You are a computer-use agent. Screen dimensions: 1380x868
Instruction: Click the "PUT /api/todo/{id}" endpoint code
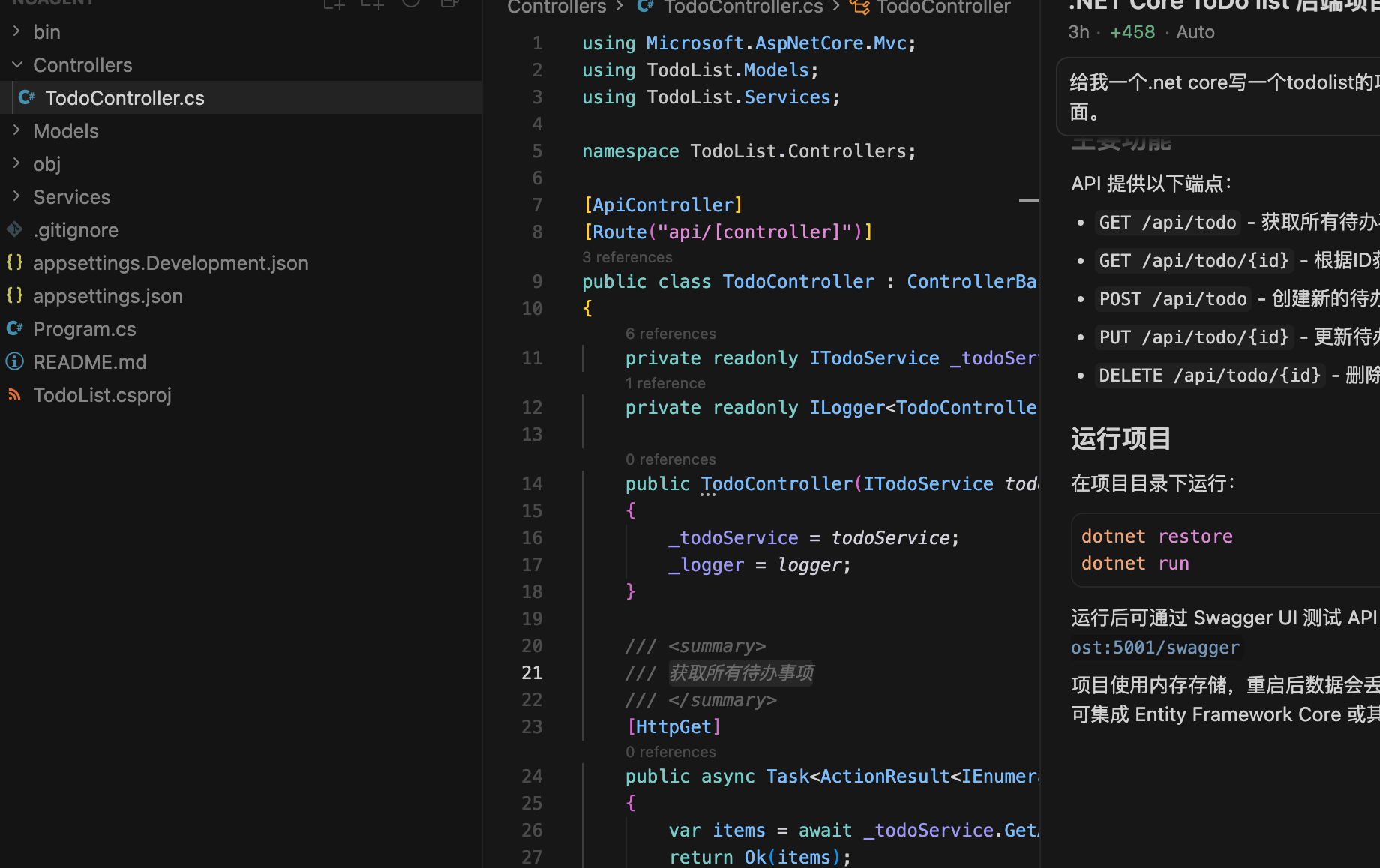(1194, 337)
